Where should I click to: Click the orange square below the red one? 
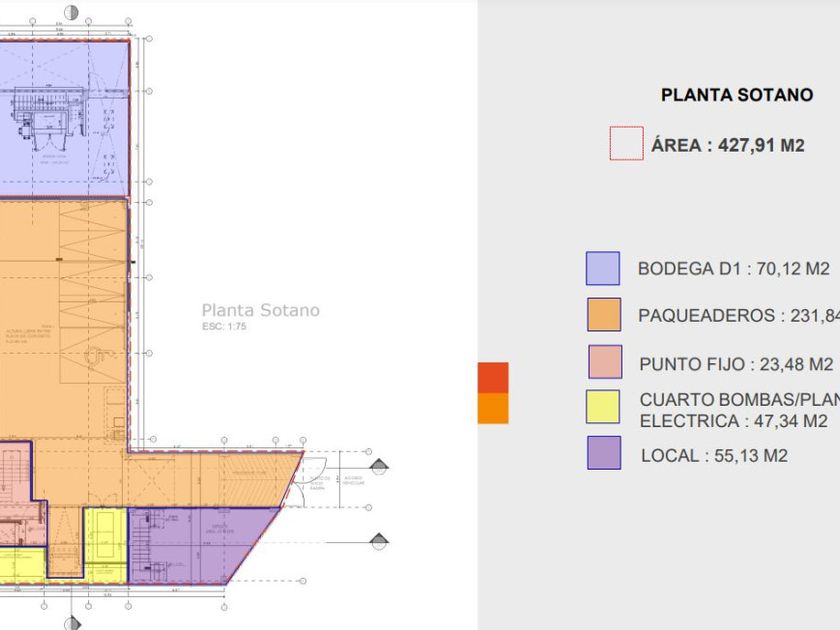[493, 408]
